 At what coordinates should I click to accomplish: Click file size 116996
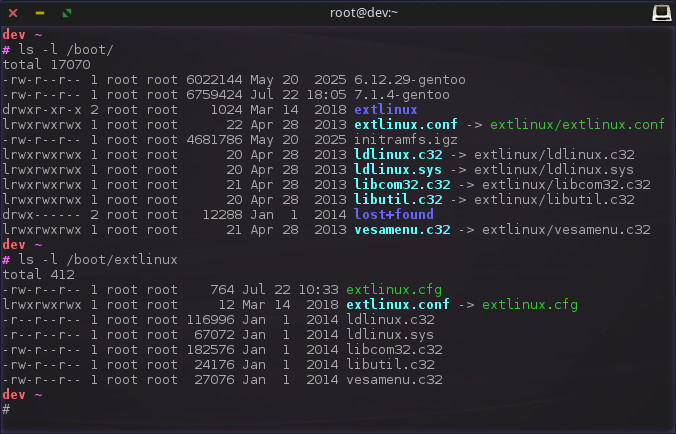[x=210, y=320]
